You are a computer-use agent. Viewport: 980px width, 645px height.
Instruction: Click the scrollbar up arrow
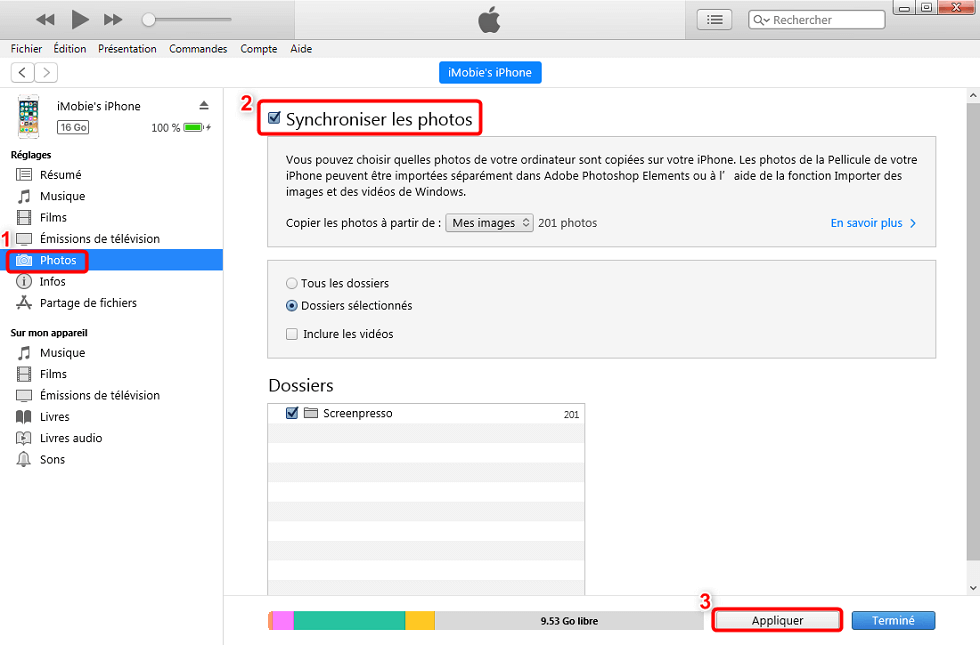973,96
